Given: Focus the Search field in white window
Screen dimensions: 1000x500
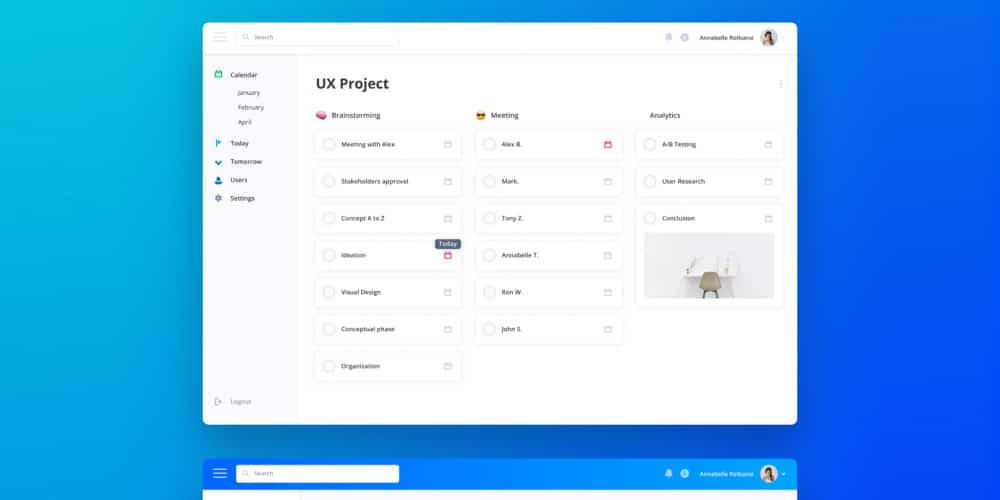Looking at the screenshot, I should (x=318, y=37).
